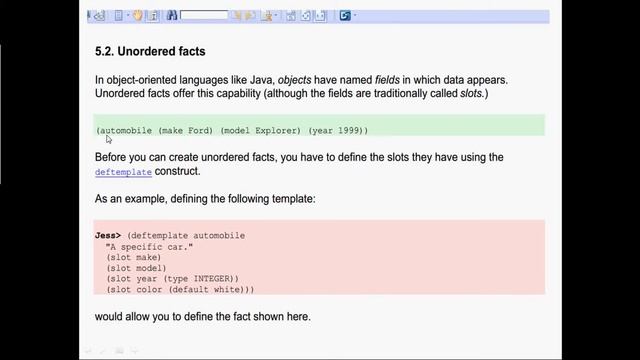Click the heading '5.2. Unordered facts'
Image resolution: width=640 pixels, height=360 pixels.
click(150, 51)
